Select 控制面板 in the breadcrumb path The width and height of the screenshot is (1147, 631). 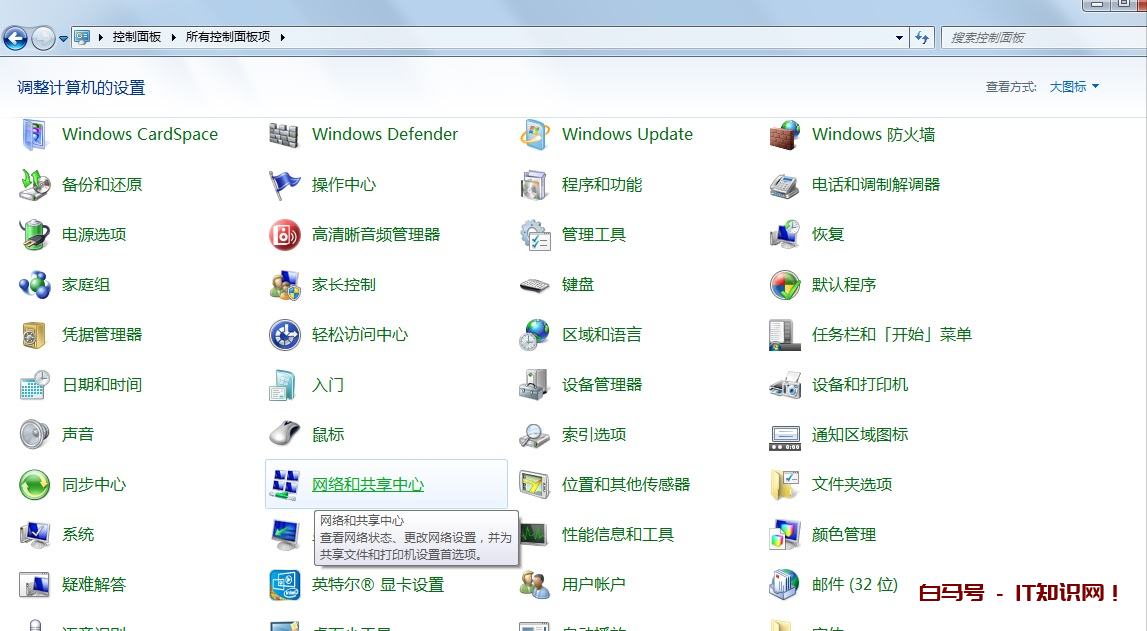click(137, 37)
